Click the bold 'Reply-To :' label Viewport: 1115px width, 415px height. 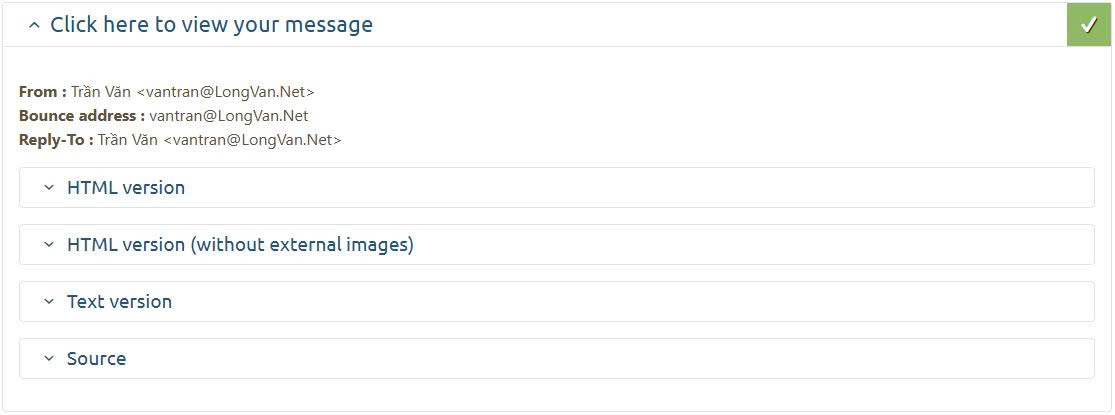[x=56, y=140]
